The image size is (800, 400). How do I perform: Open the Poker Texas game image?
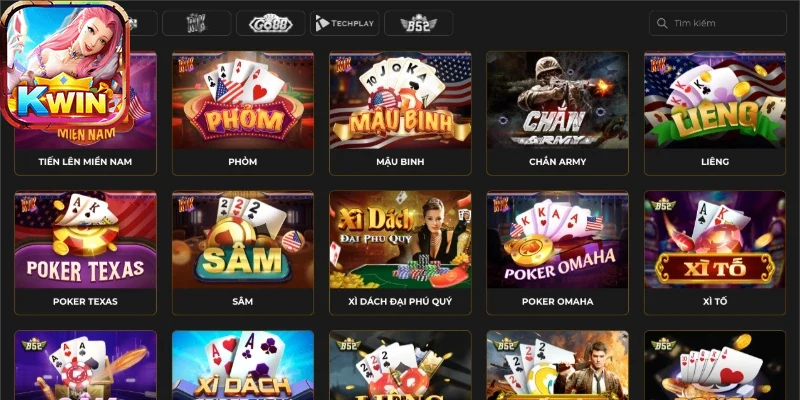85,240
